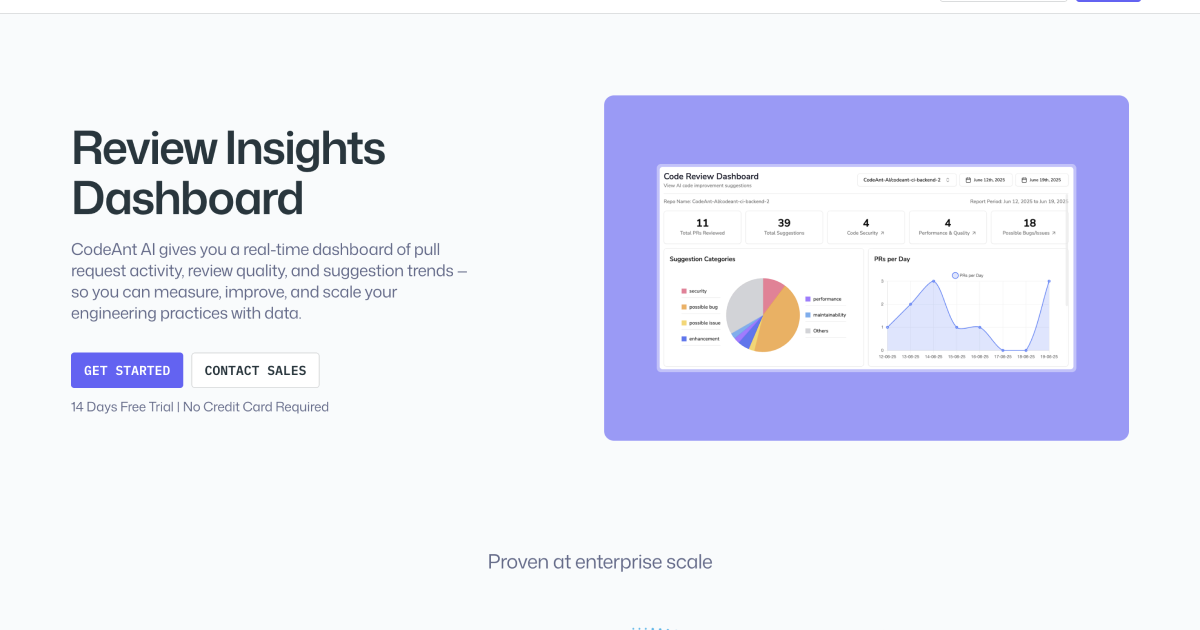Click the GET STARTED button
This screenshot has height=630, width=1200.
coord(127,370)
